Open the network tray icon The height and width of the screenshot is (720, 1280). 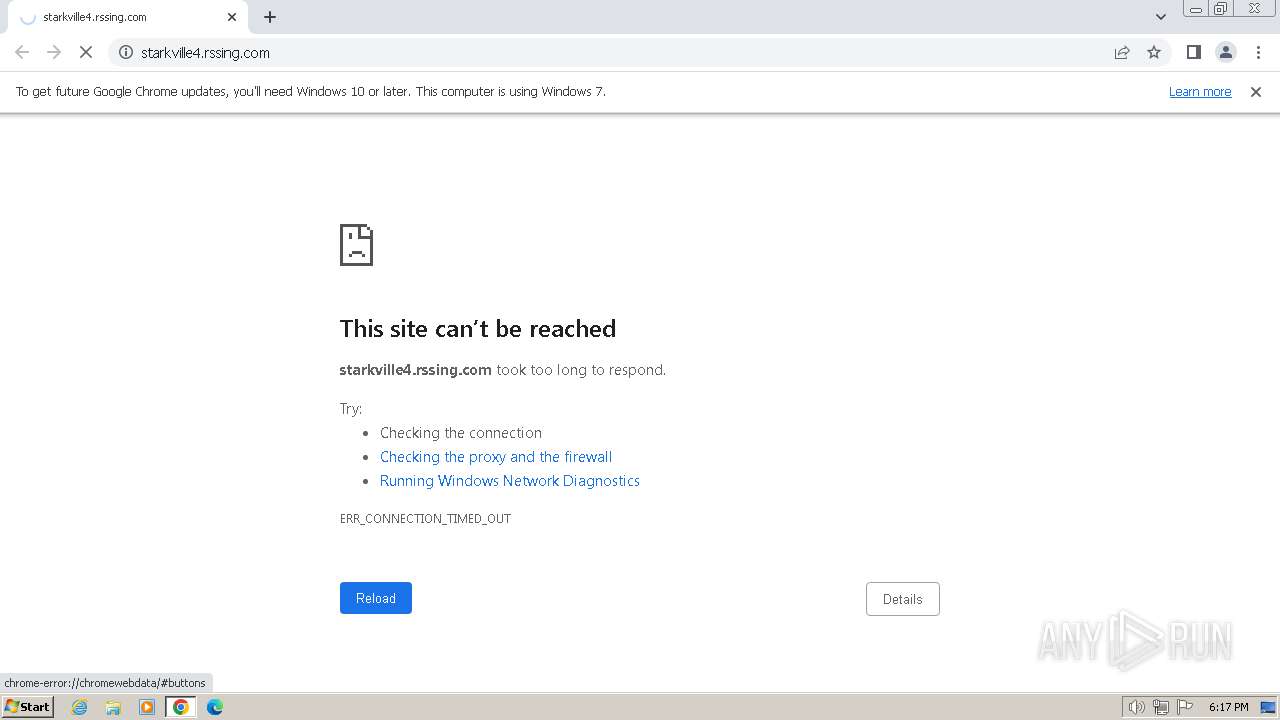pyautogui.click(x=1161, y=707)
